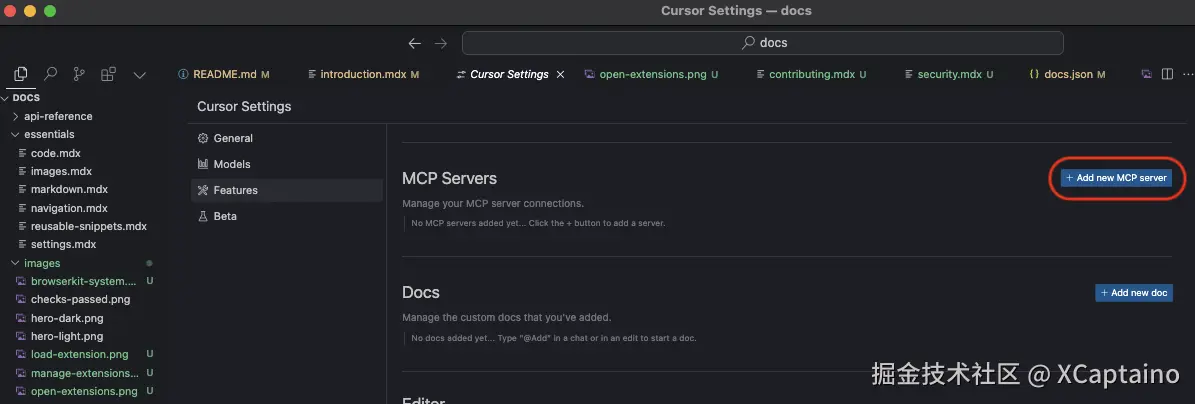The width and height of the screenshot is (1195, 404).
Task: Collapse the essentials folder
Action: [x=50, y=134]
